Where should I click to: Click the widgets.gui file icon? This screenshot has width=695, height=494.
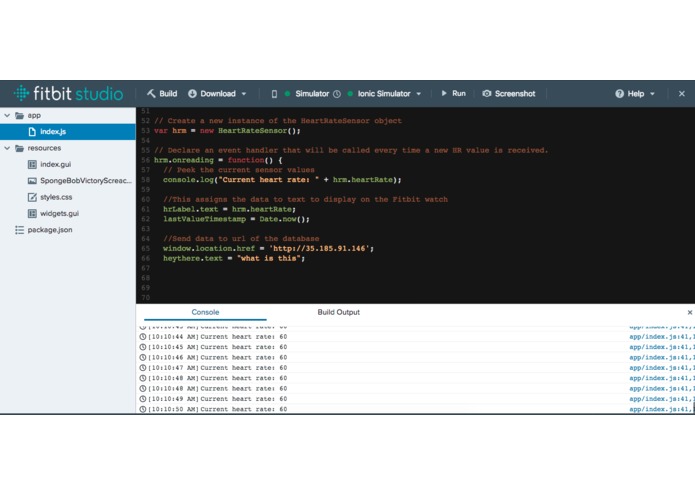tap(32, 214)
